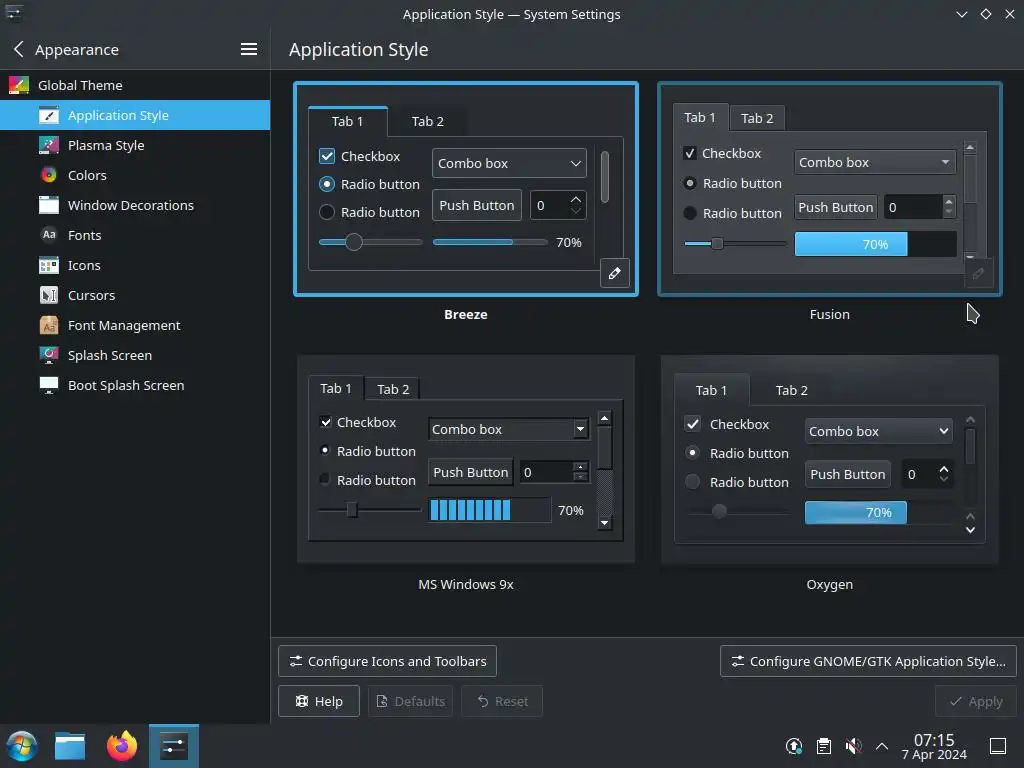Click the spin box in Breeze preview
Viewport: 1024px width, 768px height.
pos(558,205)
